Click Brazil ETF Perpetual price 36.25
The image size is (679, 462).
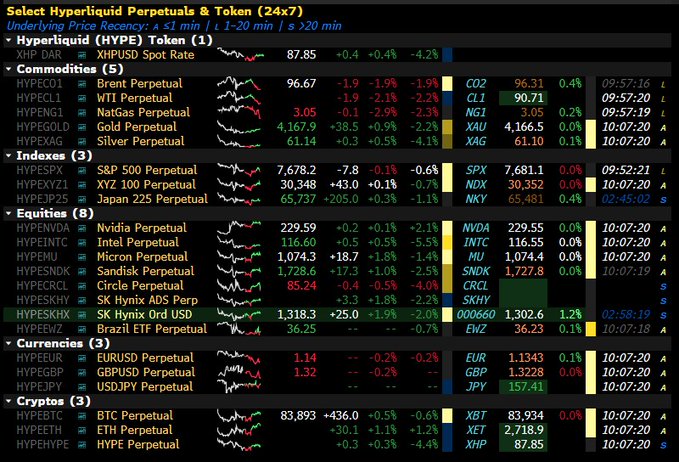click(x=302, y=329)
